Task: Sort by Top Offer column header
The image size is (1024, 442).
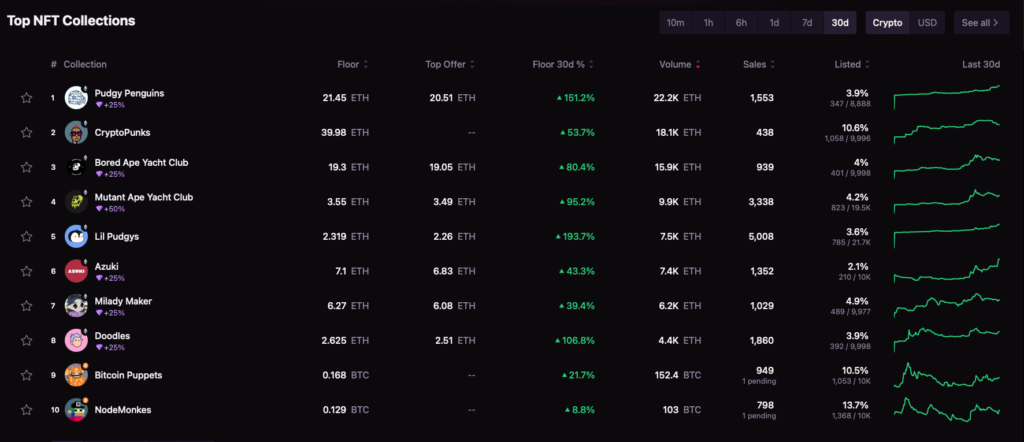Action: coord(450,65)
